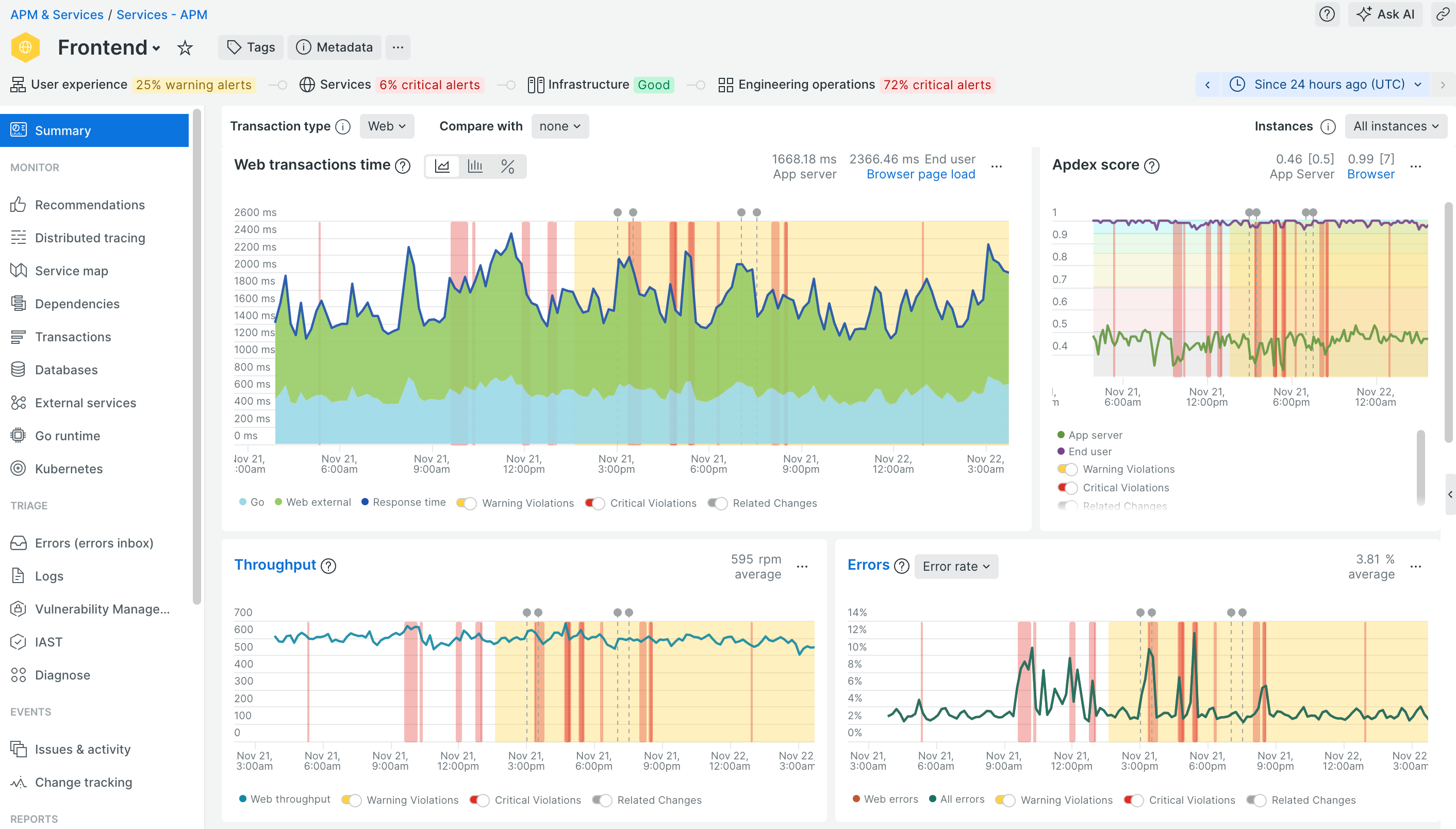This screenshot has height=829, width=1456.
Task: Toggle Related Changes in Errors chart
Action: pyautogui.click(x=1256, y=800)
